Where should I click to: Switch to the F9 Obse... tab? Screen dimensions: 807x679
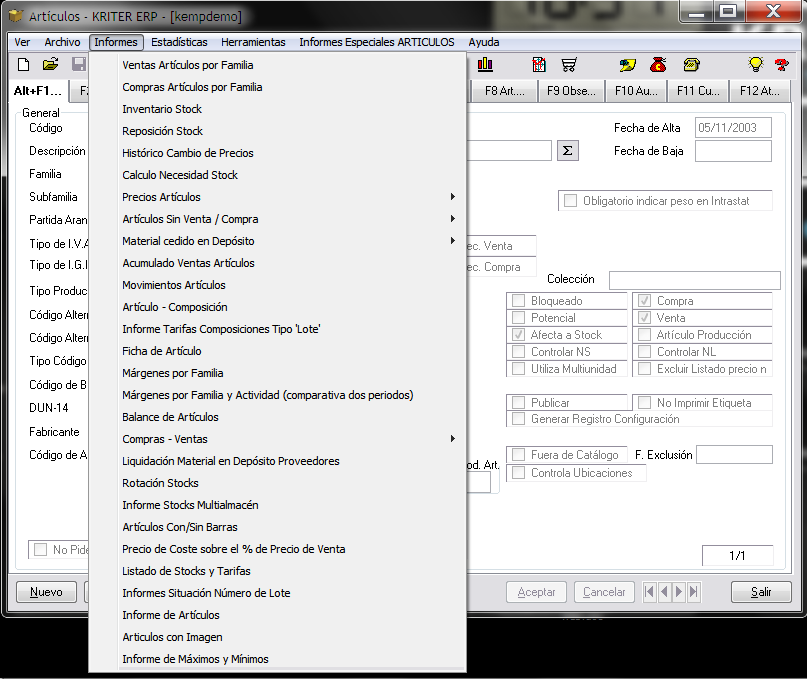tap(571, 91)
